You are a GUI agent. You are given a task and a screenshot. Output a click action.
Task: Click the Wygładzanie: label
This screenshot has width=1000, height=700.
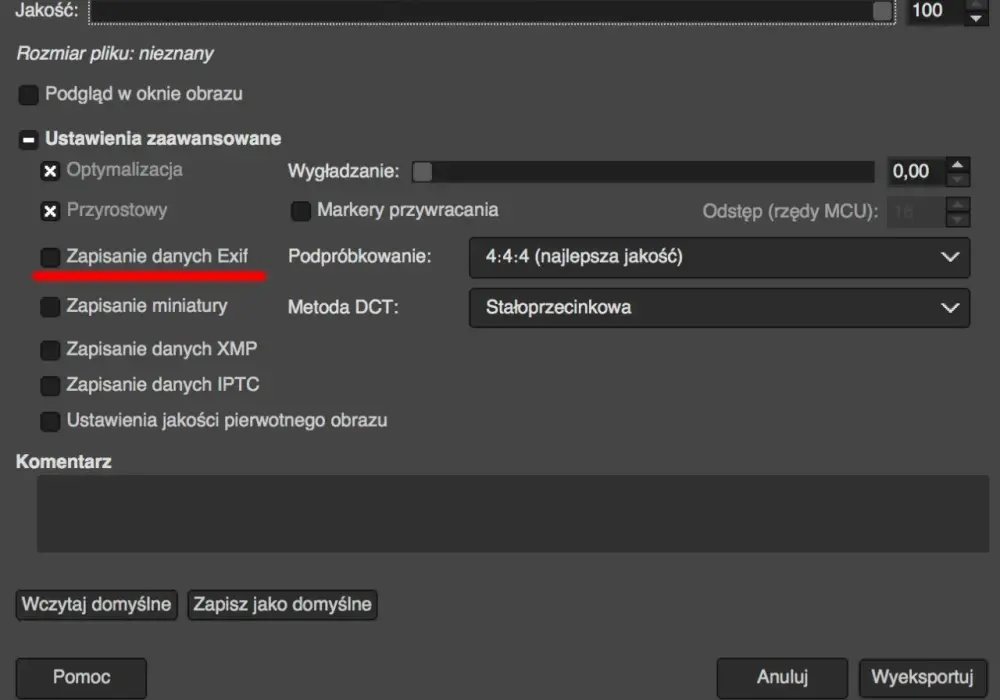click(343, 171)
